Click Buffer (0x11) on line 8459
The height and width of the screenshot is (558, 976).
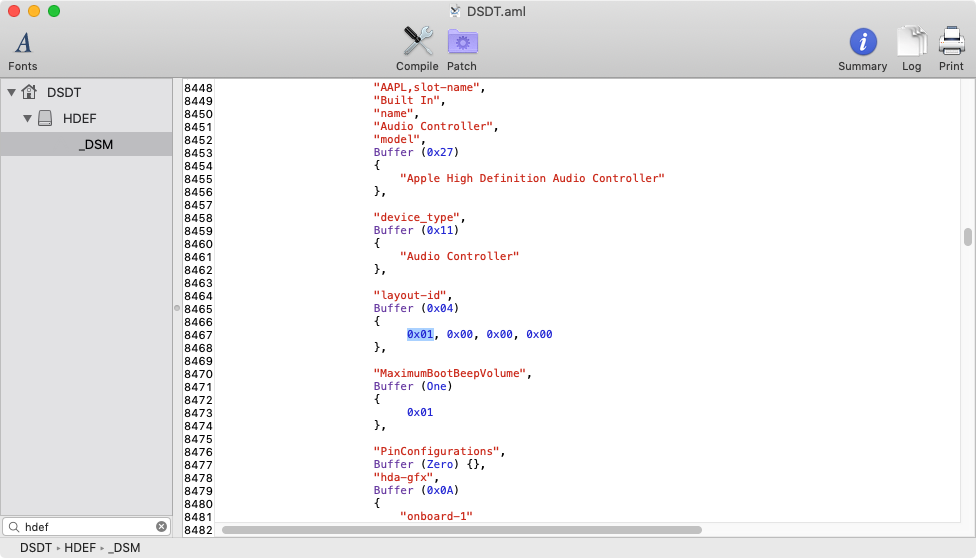[x=416, y=230]
